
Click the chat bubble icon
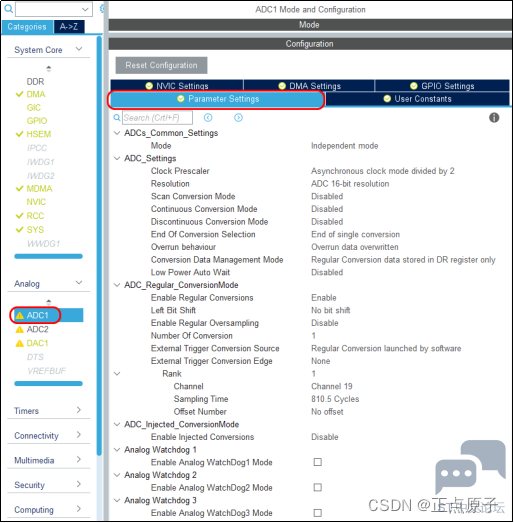[470, 466]
